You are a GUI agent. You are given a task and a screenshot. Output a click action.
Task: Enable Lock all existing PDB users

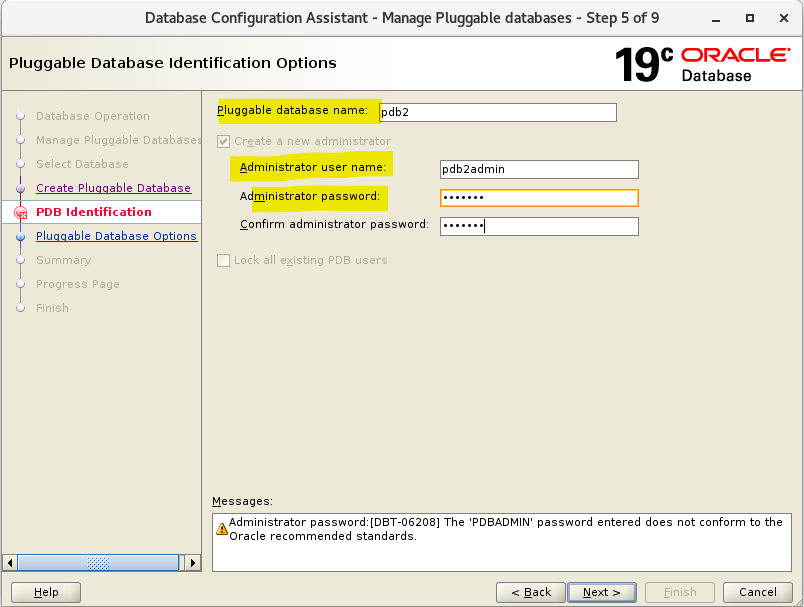[224, 260]
